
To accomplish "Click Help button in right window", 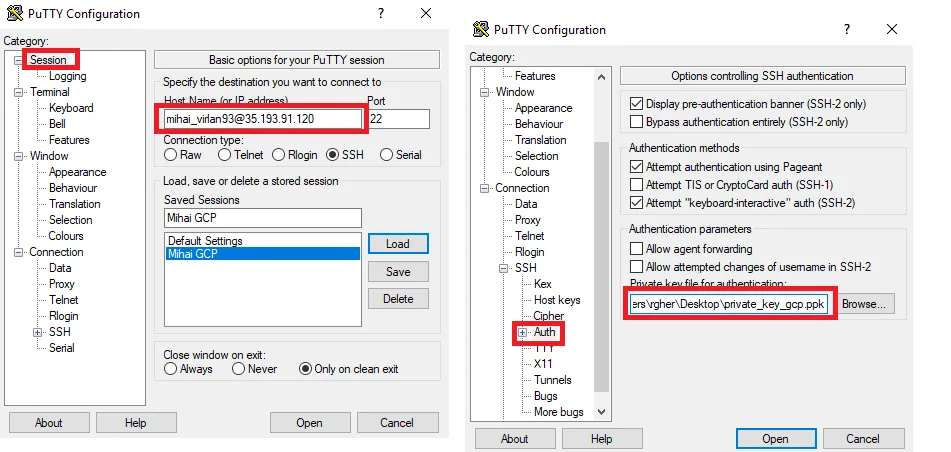I will click(x=601, y=439).
